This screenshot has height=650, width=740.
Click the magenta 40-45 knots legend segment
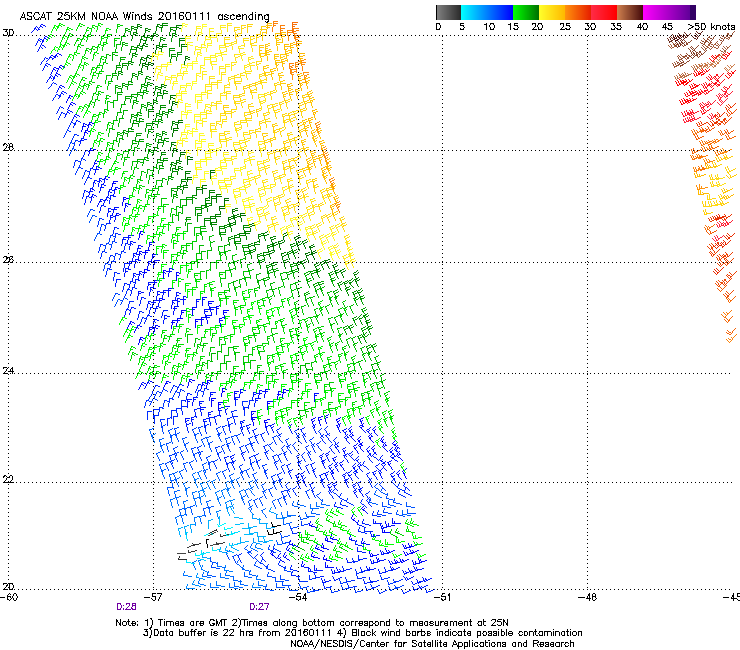tap(656, 12)
